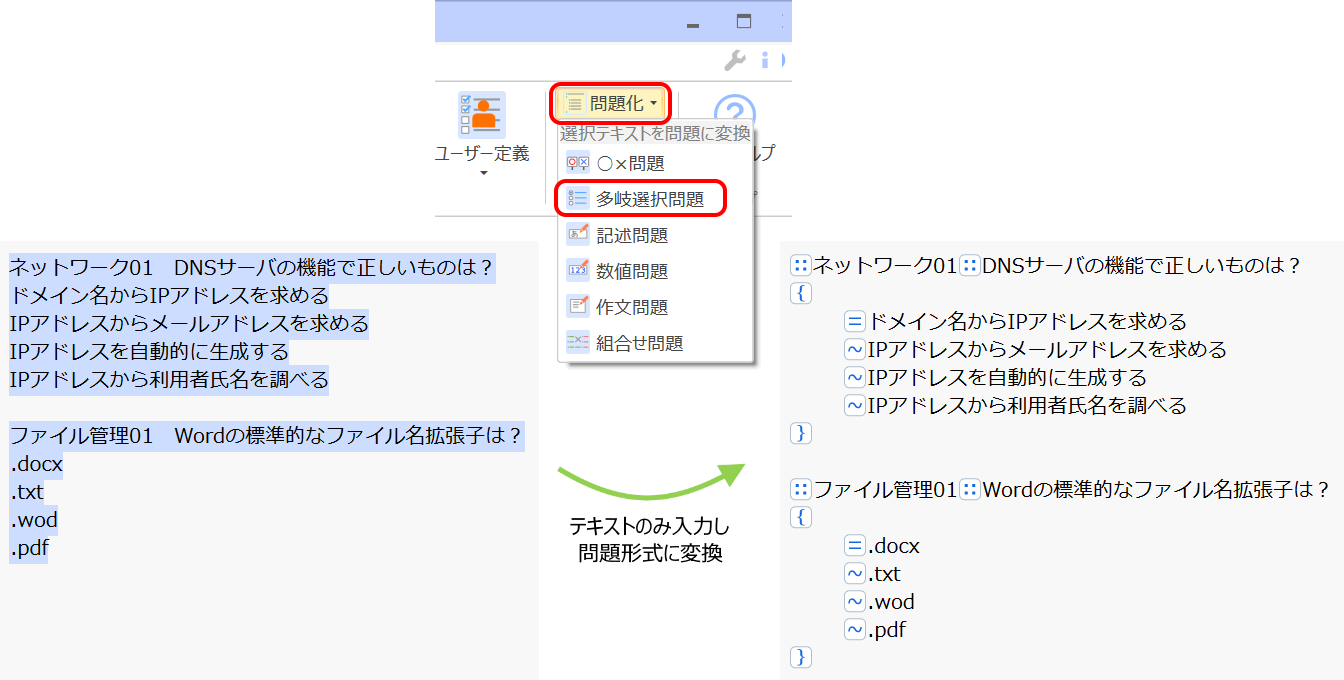
Task: Click the :: marker before ファイル管理01
Action: (800, 490)
